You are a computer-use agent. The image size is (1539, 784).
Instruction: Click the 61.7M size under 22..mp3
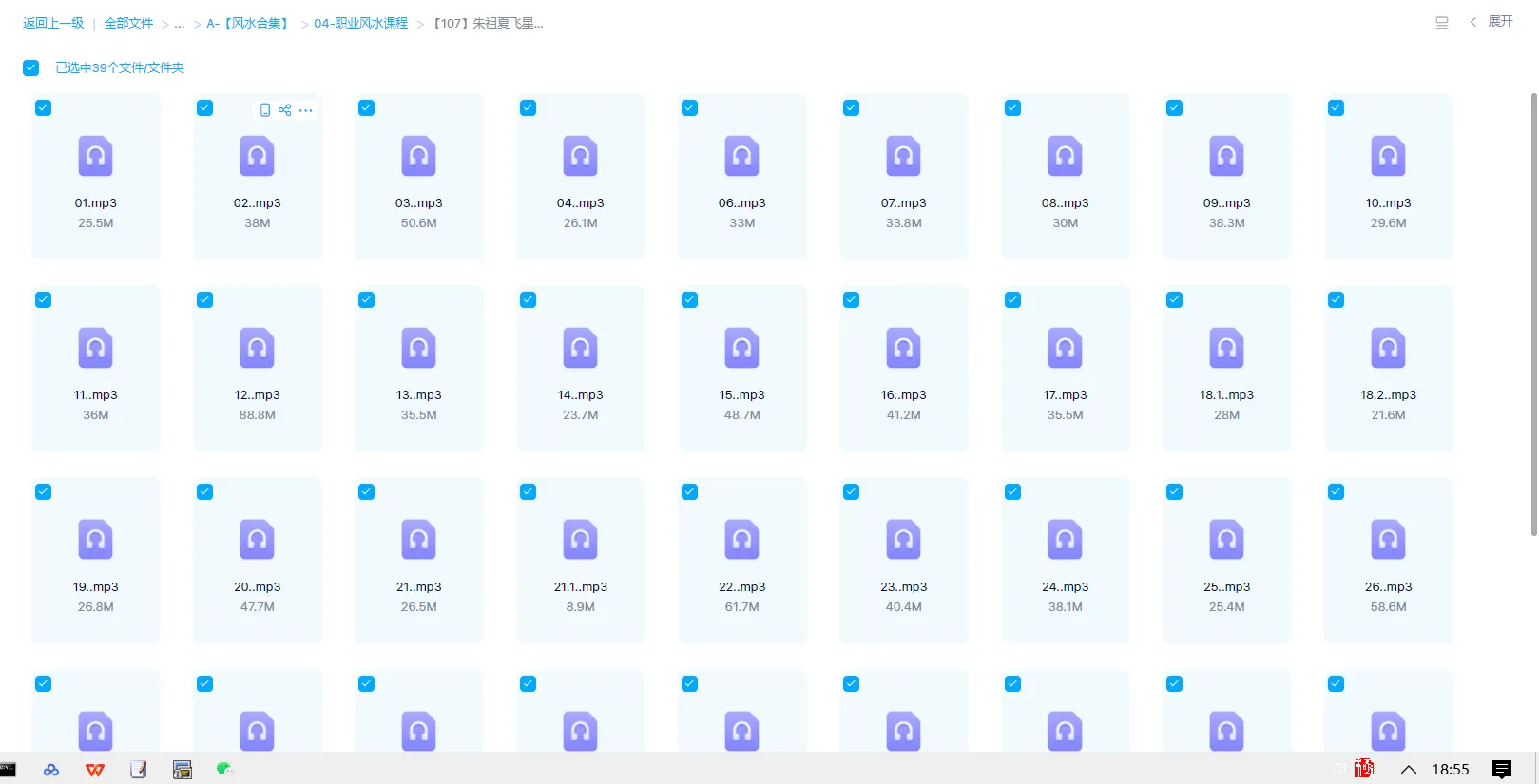[x=741, y=607]
